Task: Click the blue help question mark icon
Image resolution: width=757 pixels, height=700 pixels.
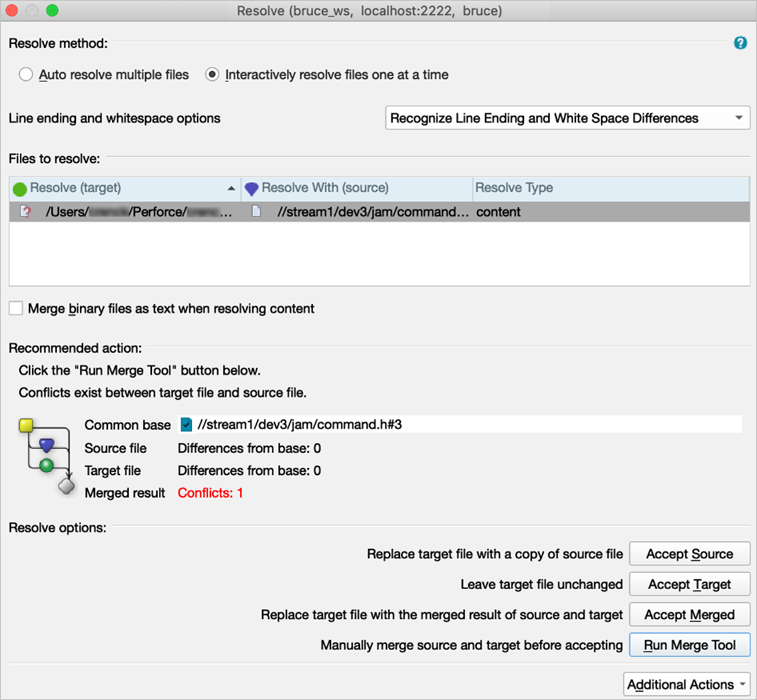Action: (x=740, y=43)
